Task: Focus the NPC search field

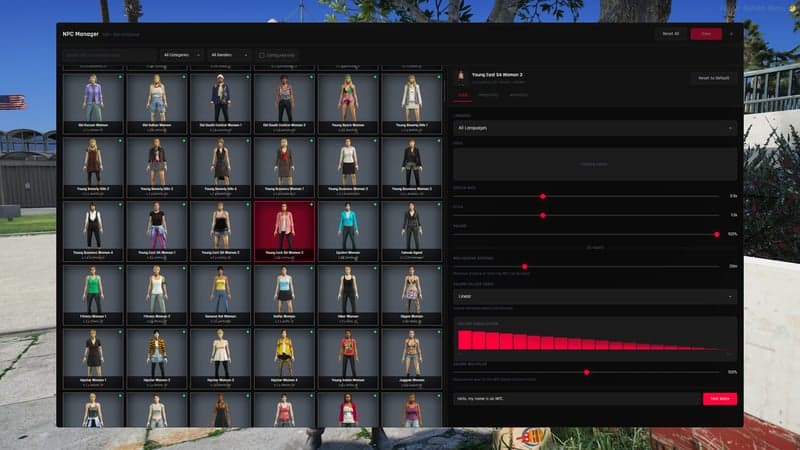Action: pos(109,55)
